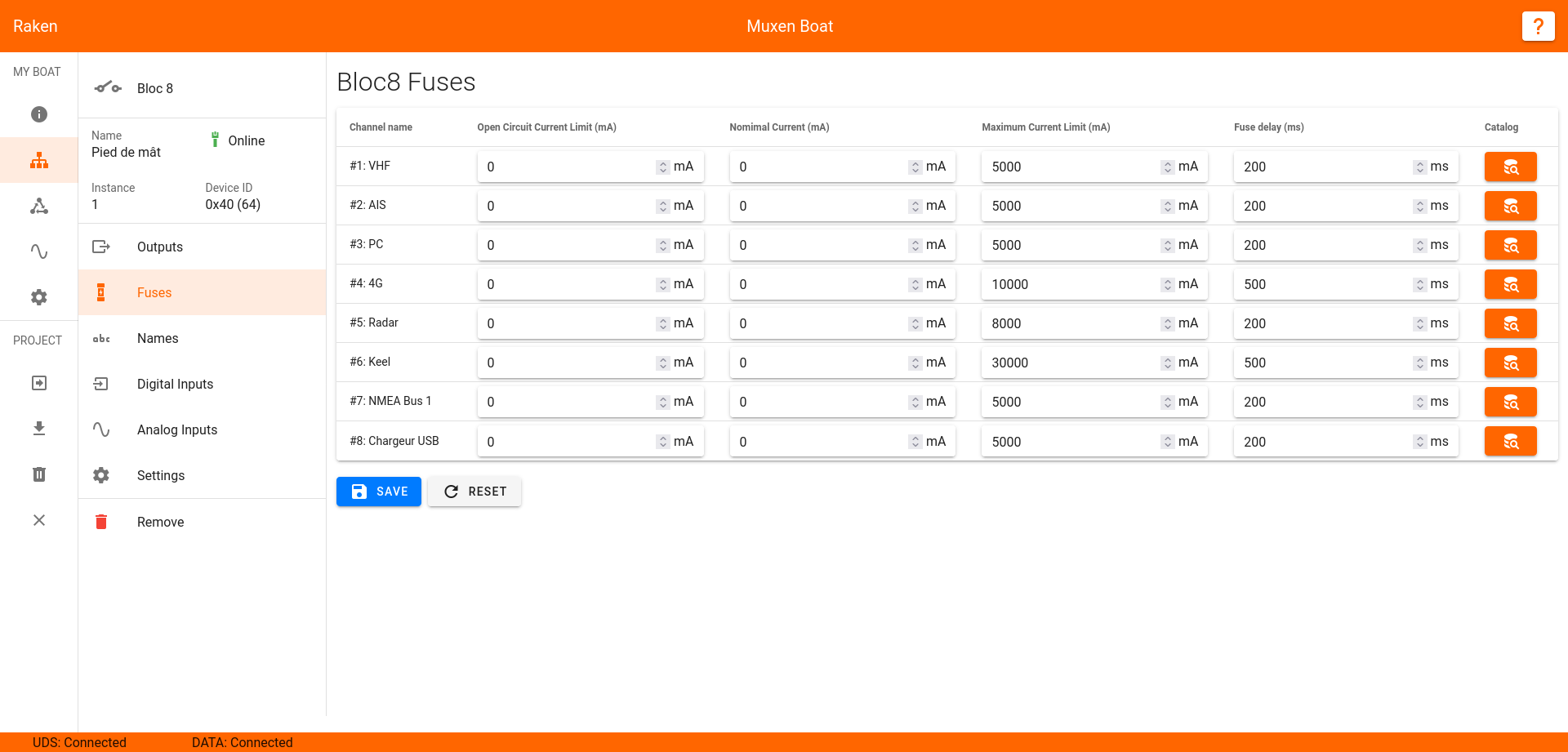Open catalog search for #6 Keel
The image size is (1568, 752).
click(1510, 363)
